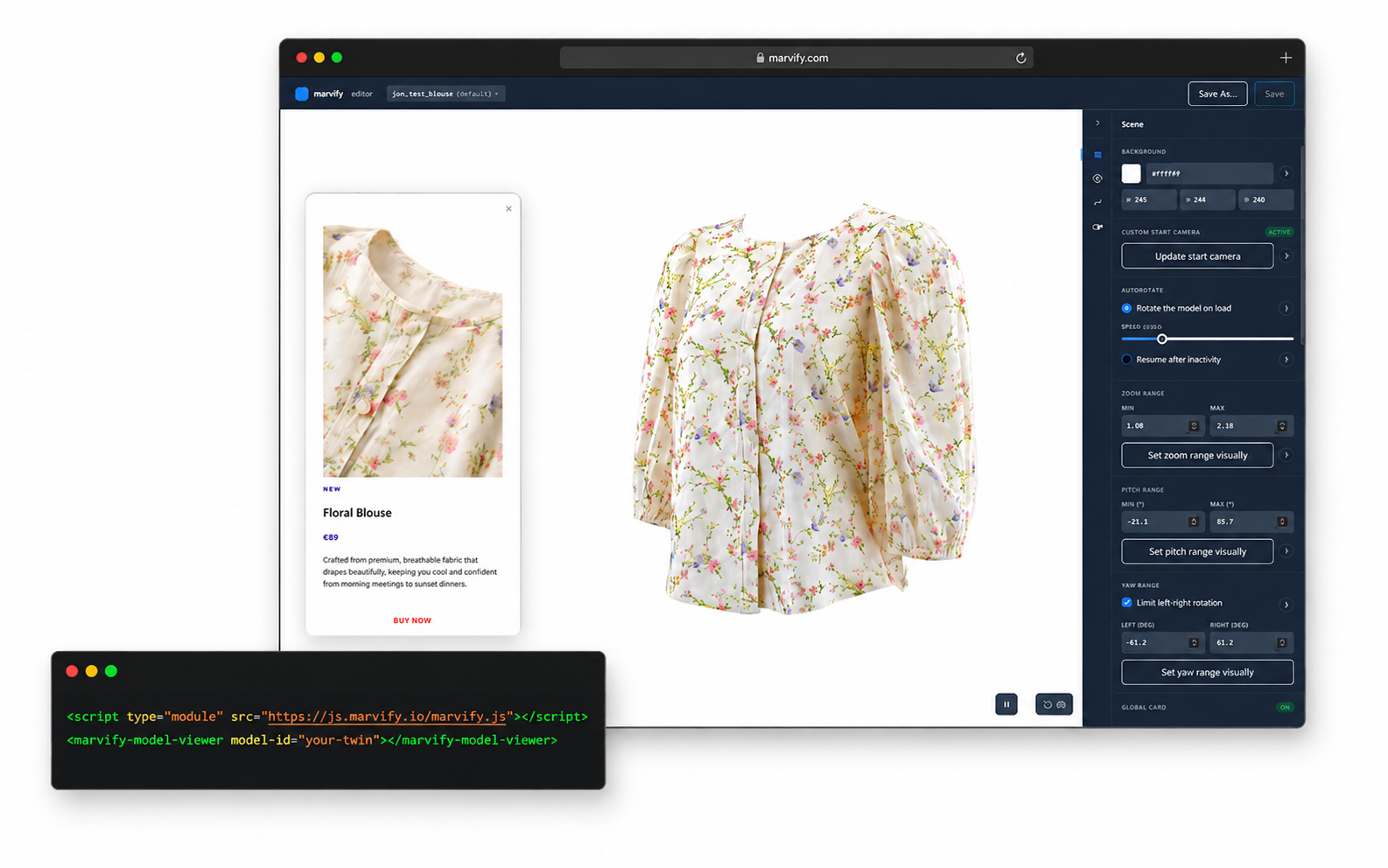Toggle Rotate the model on load
The width and height of the screenshot is (1388, 868).
[x=1126, y=308]
